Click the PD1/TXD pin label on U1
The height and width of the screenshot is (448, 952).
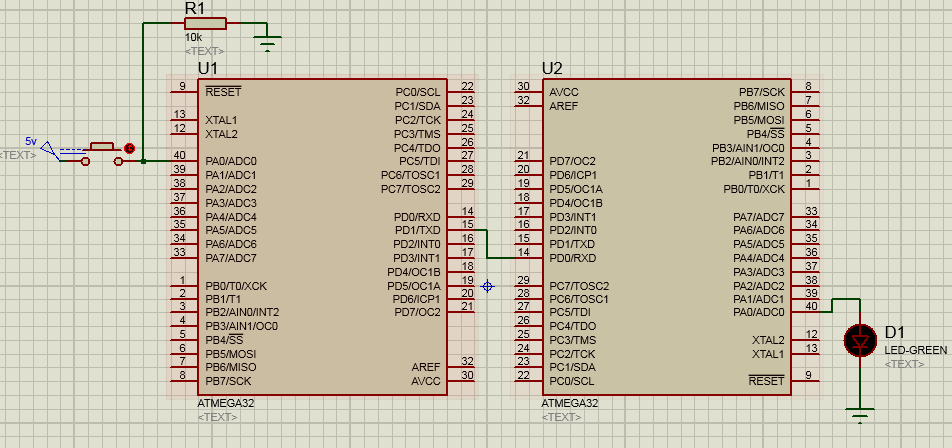[x=417, y=230]
